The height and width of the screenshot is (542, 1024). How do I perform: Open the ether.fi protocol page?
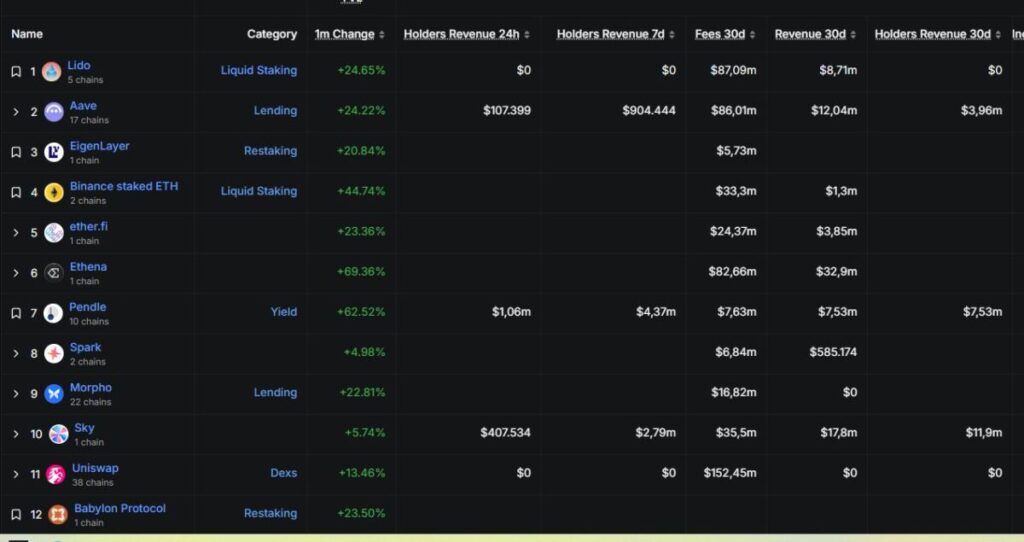click(x=88, y=227)
